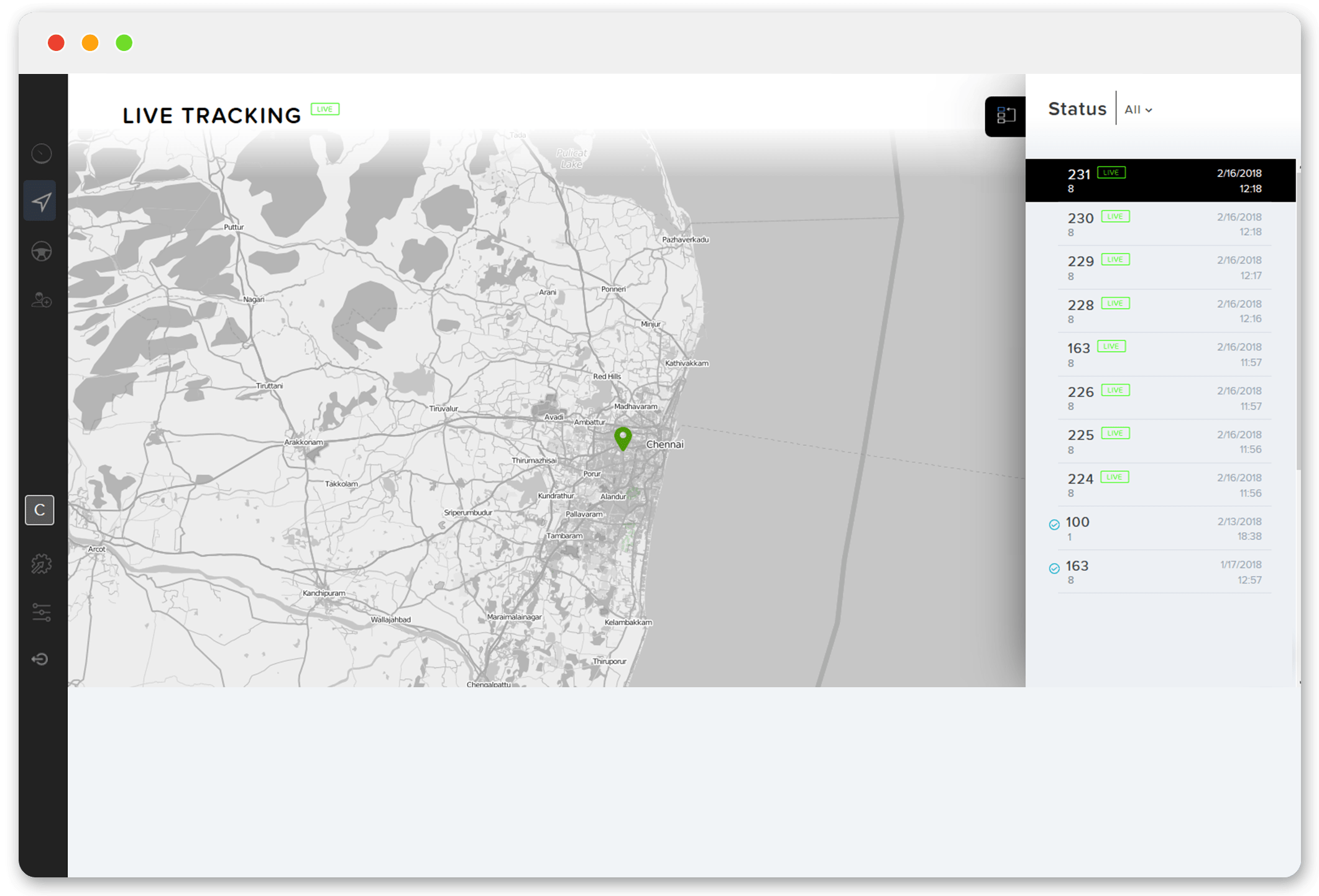
Task: Click the C profile avatar in sidebar
Action: (40, 510)
